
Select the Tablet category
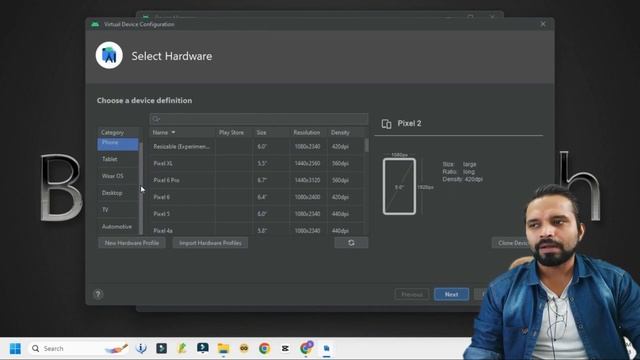[x=118, y=159]
